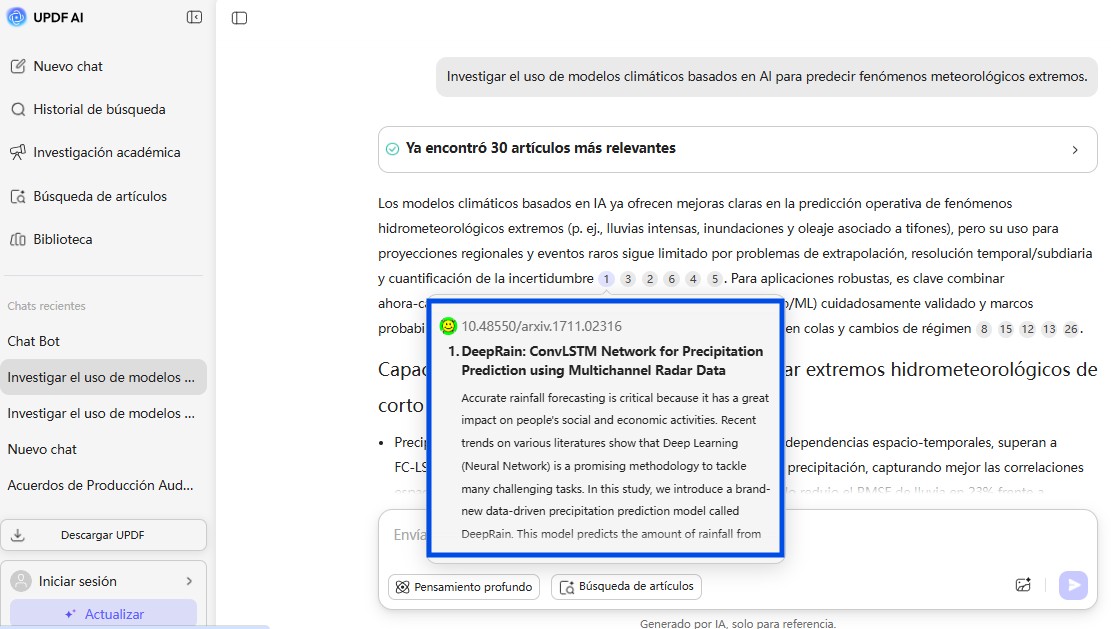Toggle the side panel icon beside the sidebar
Image resolution: width=1111 pixels, height=629 pixels.
[x=239, y=18]
